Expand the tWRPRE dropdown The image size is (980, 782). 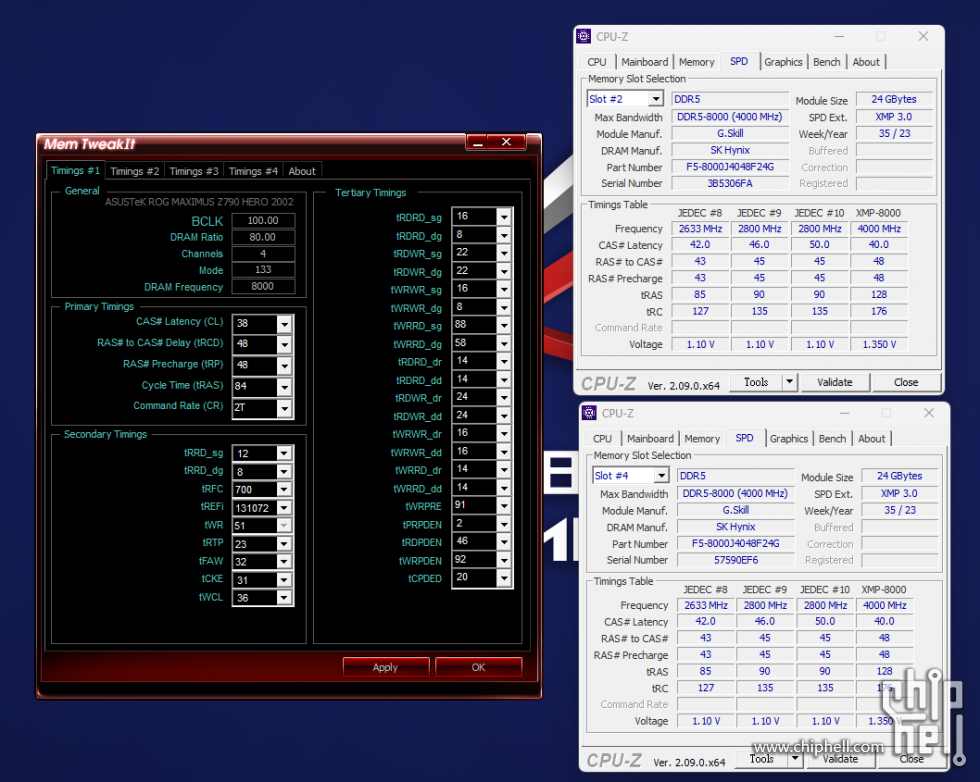[x=504, y=506]
